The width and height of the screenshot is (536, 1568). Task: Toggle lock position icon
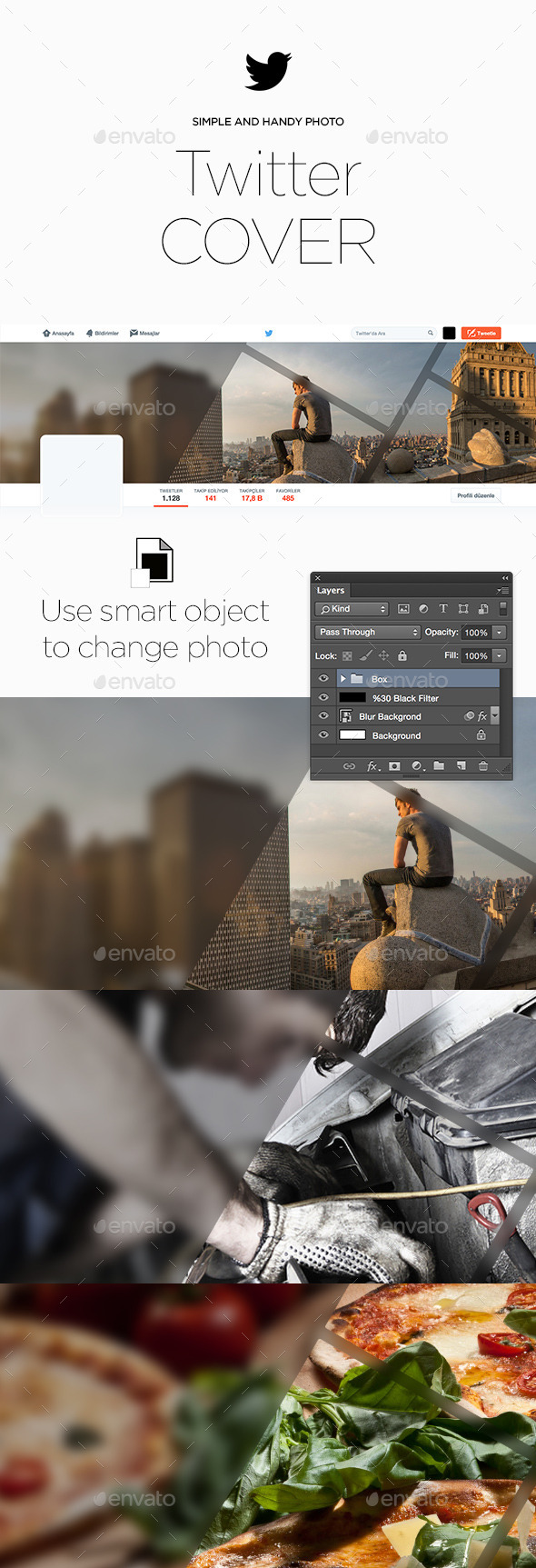(x=383, y=655)
